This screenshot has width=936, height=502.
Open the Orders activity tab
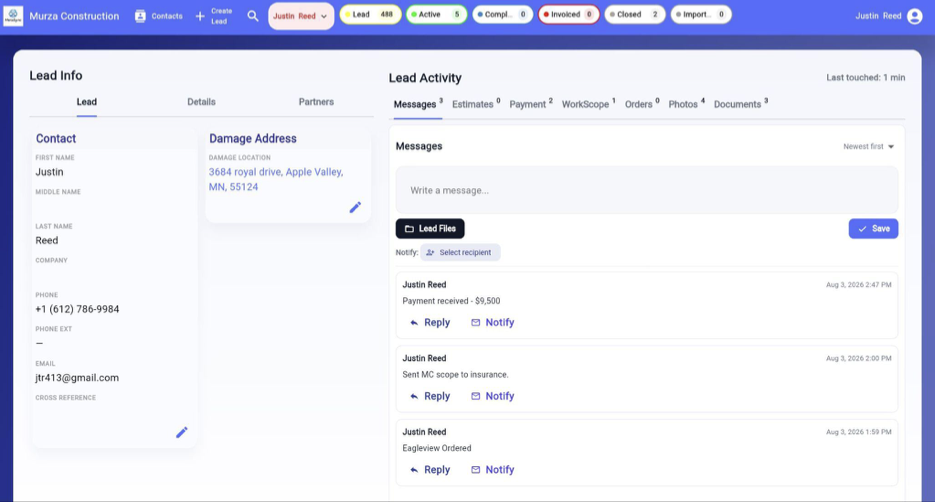(x=642, y=104)
